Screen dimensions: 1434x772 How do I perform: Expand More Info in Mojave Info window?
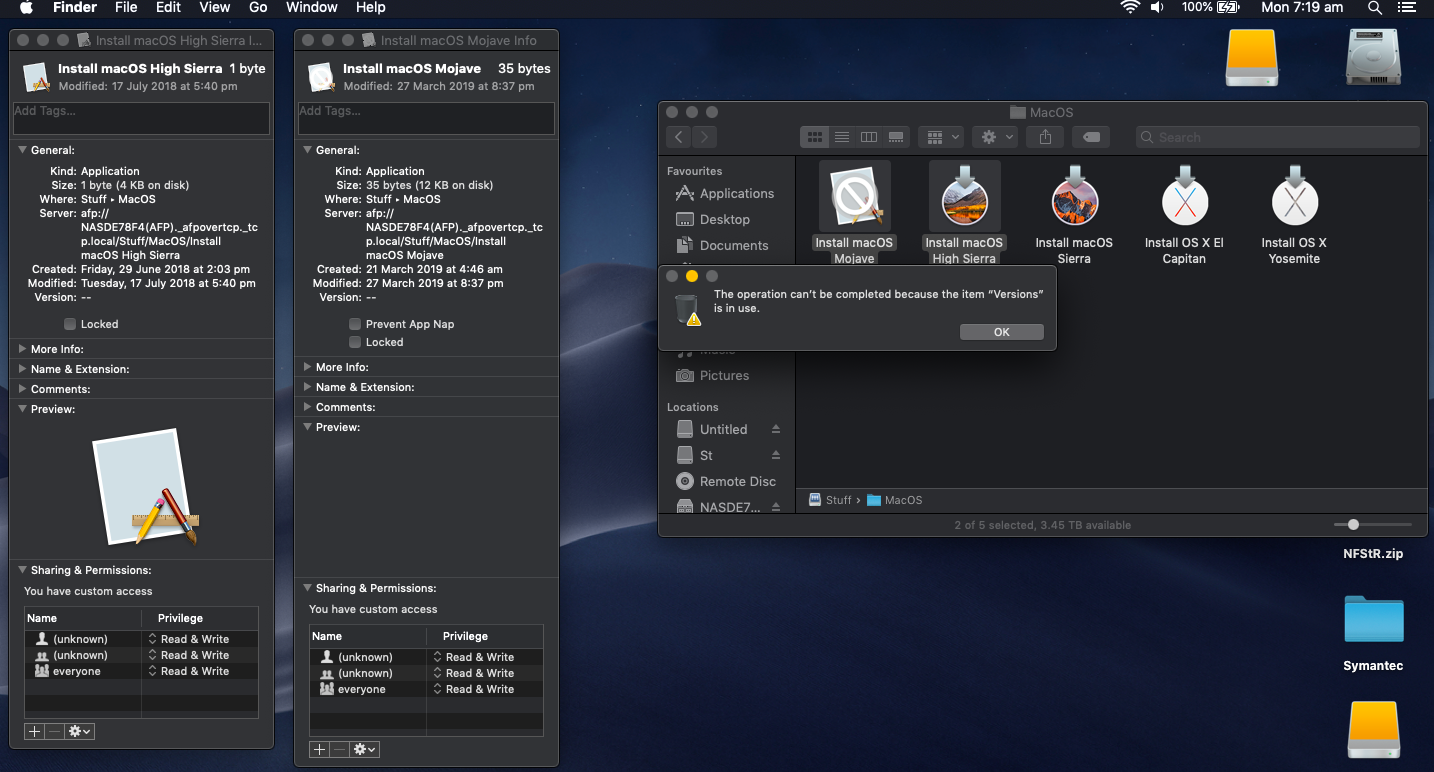[308, 367]
